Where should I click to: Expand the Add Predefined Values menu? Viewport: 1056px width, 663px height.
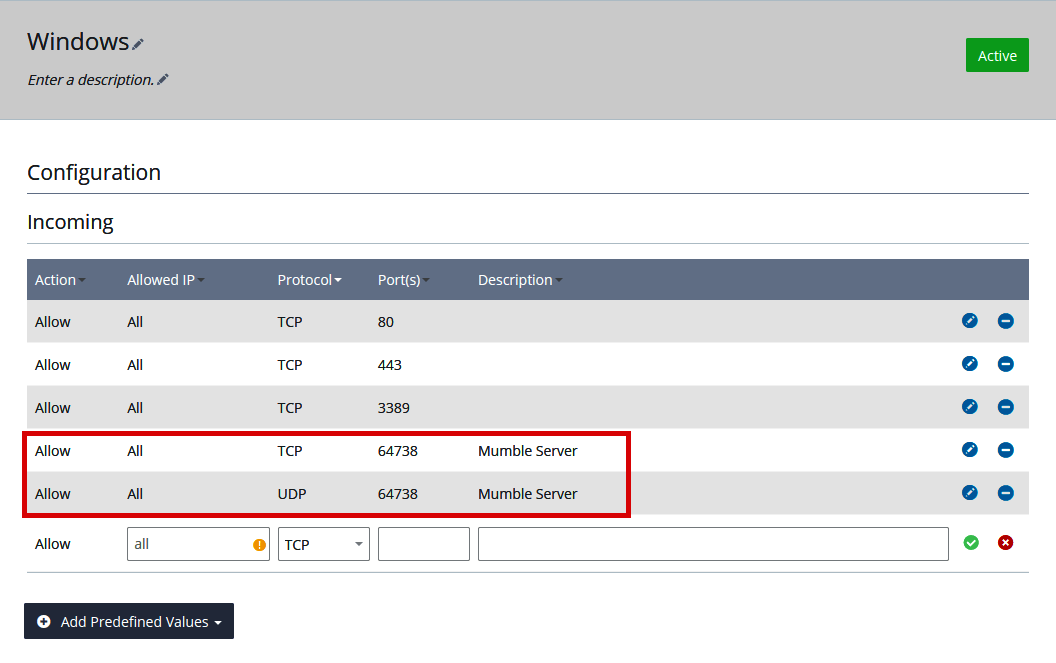(x=128, y=621)
